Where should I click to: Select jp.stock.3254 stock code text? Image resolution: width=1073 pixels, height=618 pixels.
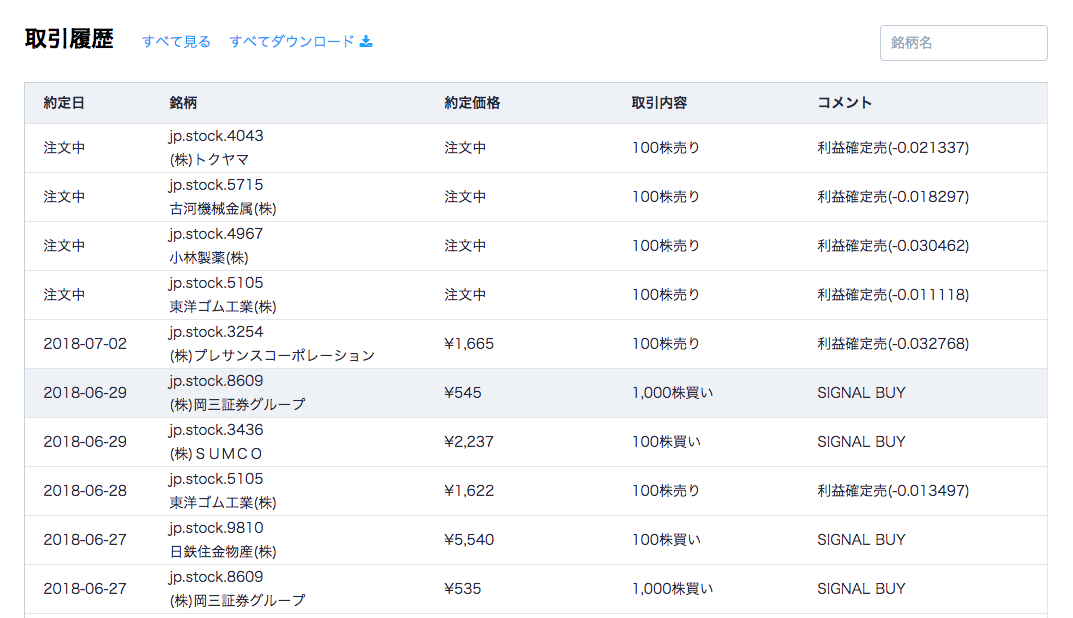(216, 332)
